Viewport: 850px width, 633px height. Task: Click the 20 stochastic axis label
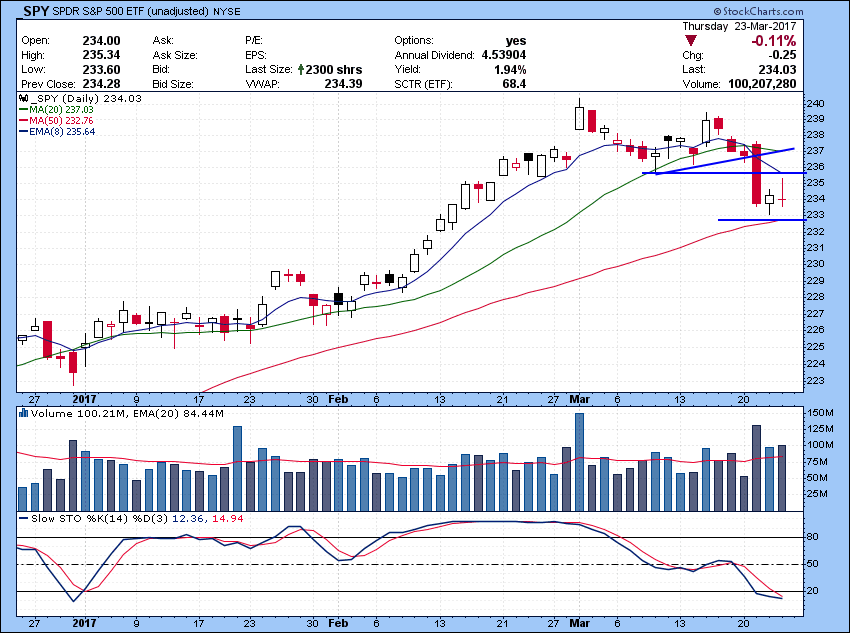(x=813, y=591)
